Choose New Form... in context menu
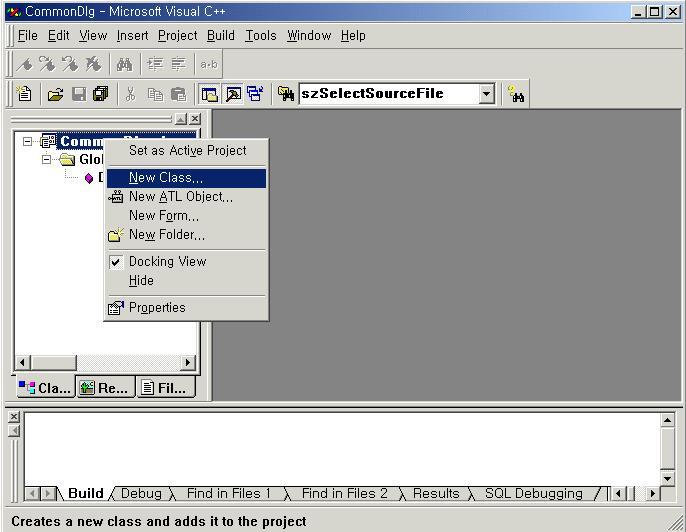686x532 pixels. click(186, 216)
